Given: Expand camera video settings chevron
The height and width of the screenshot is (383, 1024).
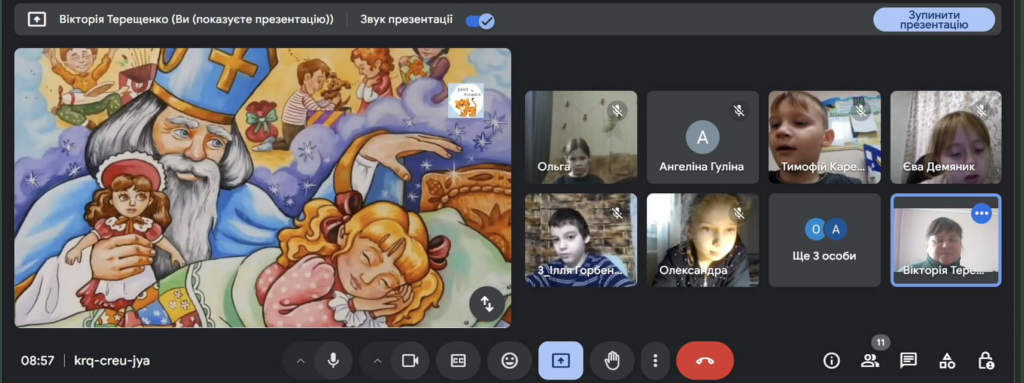Looking at the screenshot, I should [377, 360].
